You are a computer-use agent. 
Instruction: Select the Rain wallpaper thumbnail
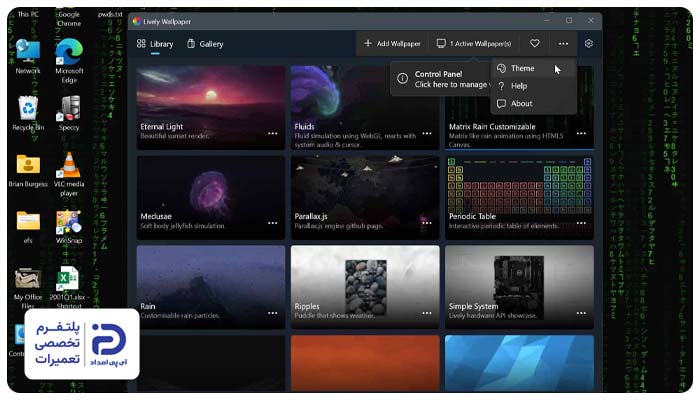[x=211, y=287]
